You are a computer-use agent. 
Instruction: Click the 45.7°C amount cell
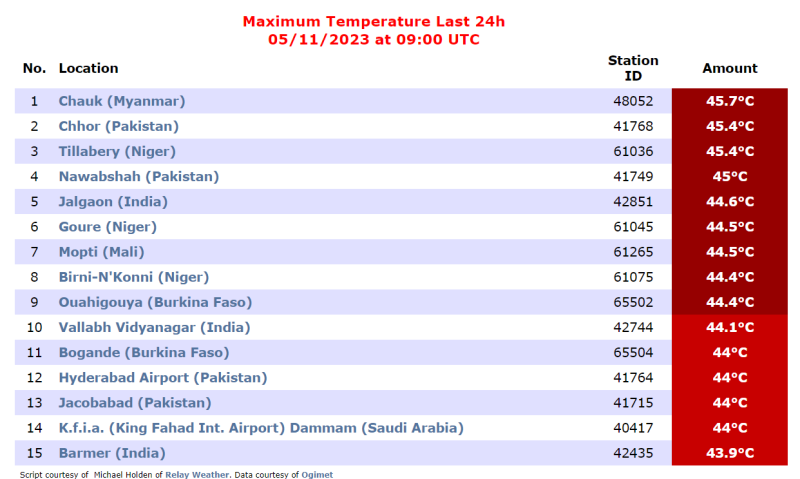pyautogui.click(x=730, y=101)
